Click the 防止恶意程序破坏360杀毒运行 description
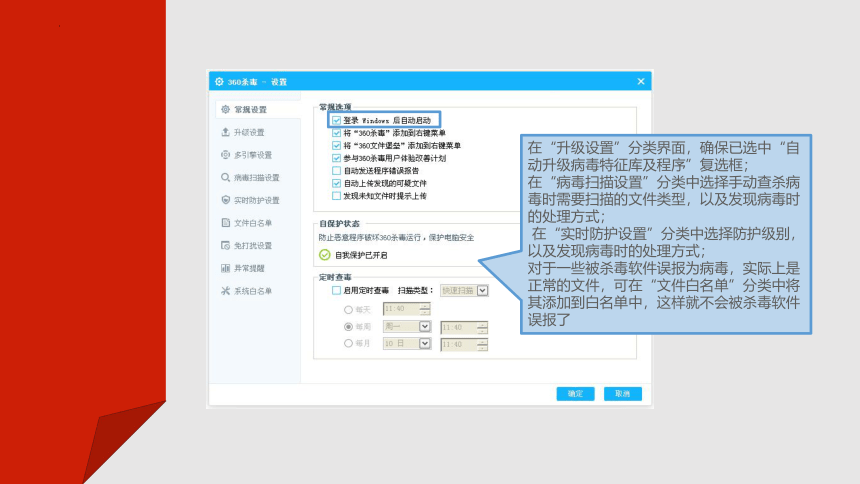The height and width of the screenshot is (484, 860). (x=396, y=238)
